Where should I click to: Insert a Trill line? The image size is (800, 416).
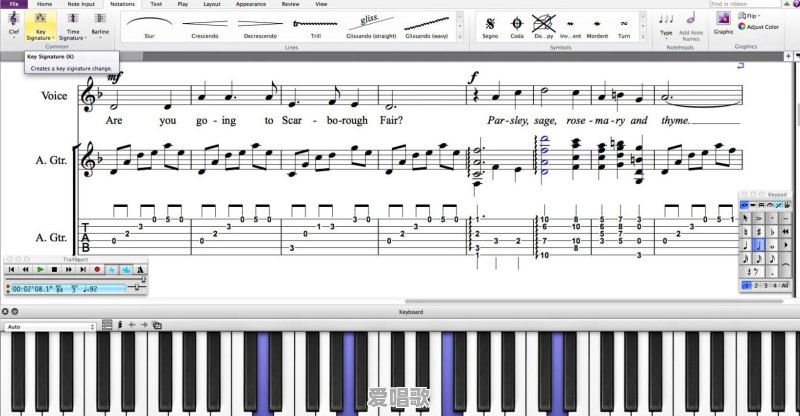click(315, 27)
